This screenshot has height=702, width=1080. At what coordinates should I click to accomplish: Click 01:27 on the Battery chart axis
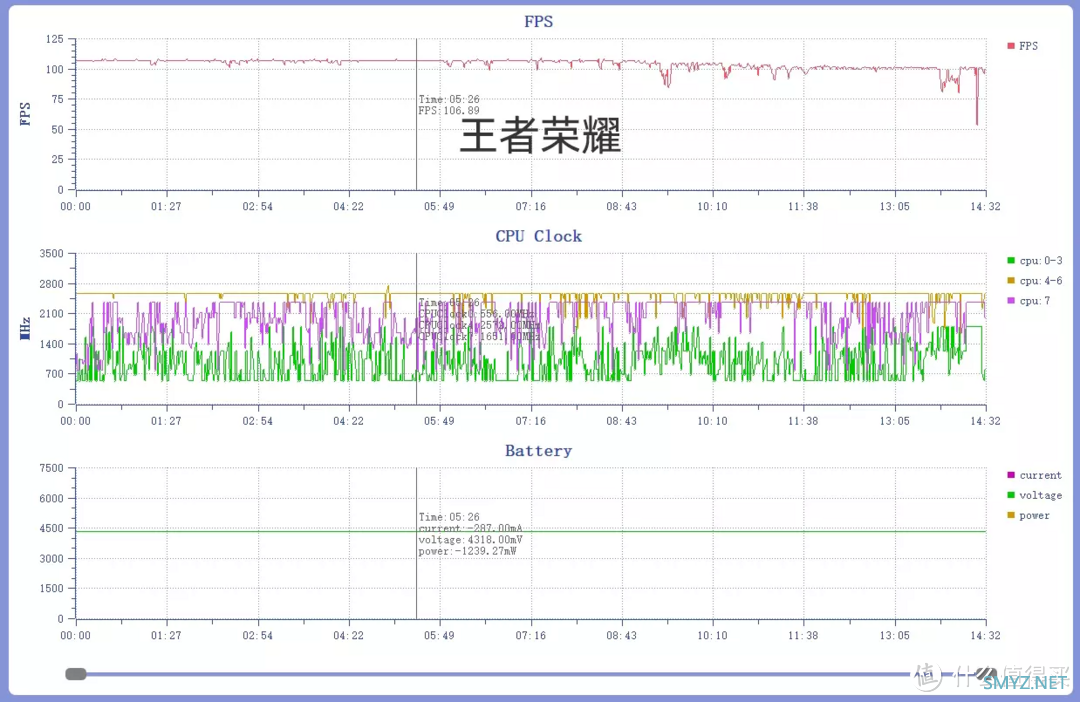click(x=166, y=635)
